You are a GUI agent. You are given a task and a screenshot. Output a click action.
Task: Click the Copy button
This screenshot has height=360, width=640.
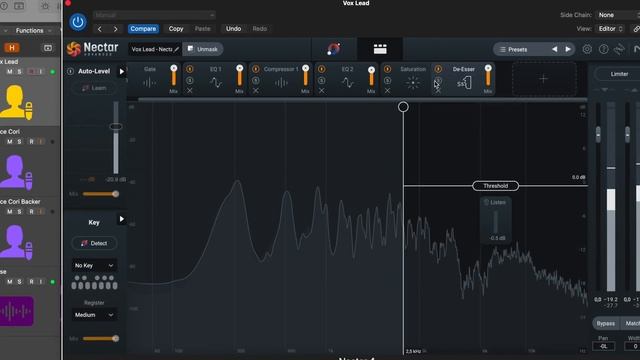176,29
